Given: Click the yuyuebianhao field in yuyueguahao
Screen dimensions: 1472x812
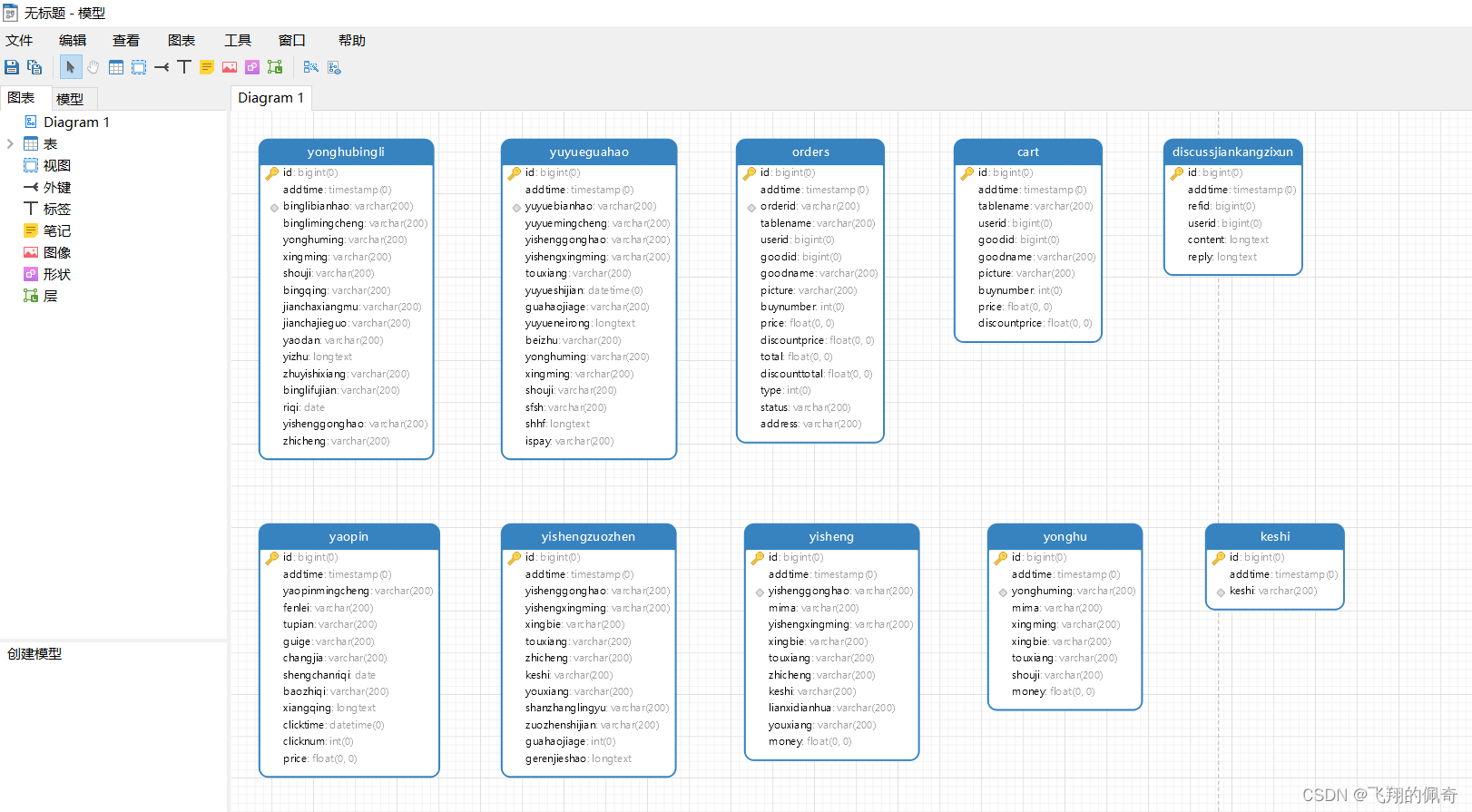Looking at the screenshot, I should click(590, 206).
